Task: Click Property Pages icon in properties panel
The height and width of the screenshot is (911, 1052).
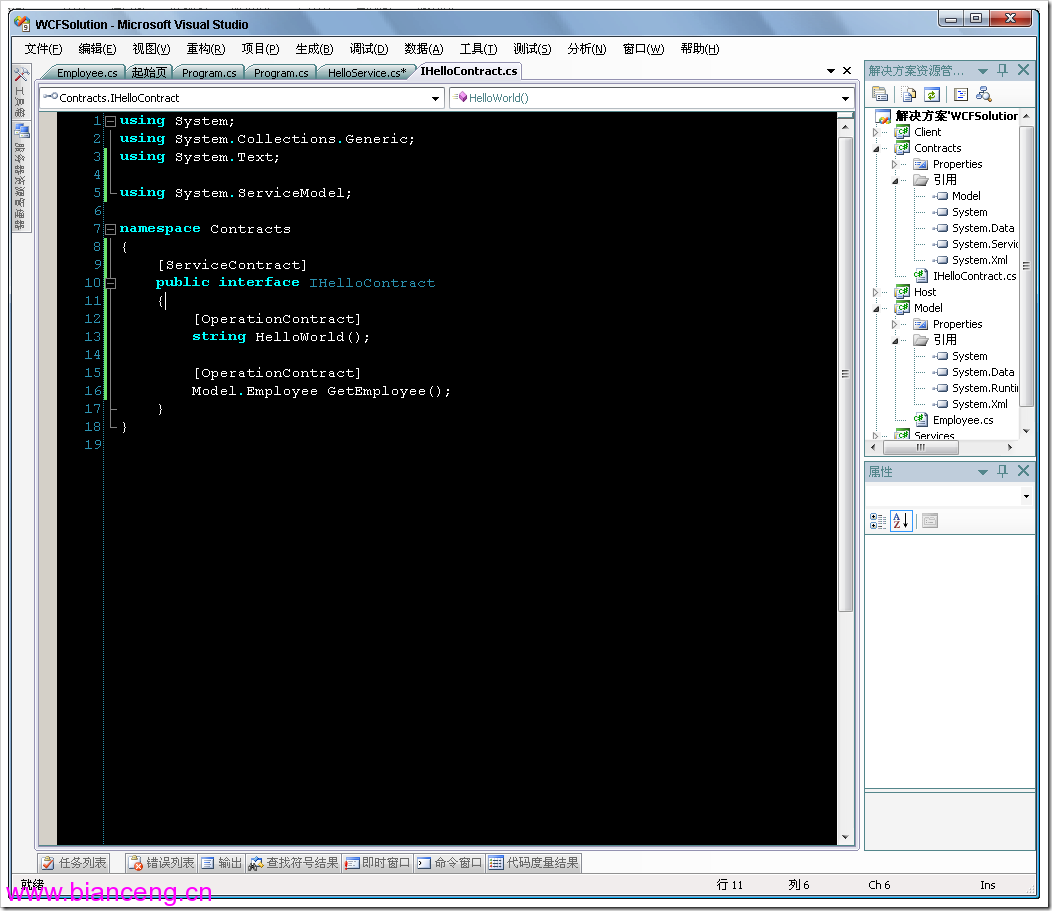Action: [x=930, y=521]
